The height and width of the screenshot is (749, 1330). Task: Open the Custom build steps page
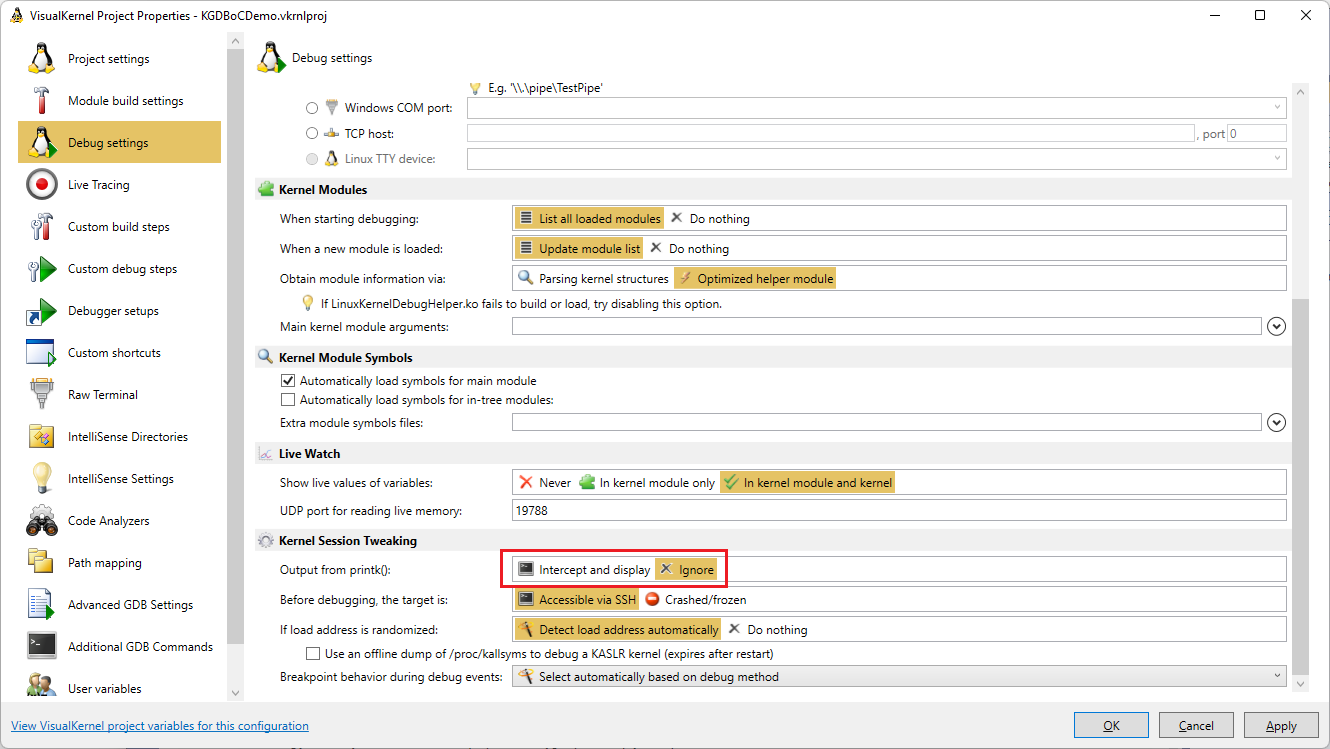click(119, 227)
